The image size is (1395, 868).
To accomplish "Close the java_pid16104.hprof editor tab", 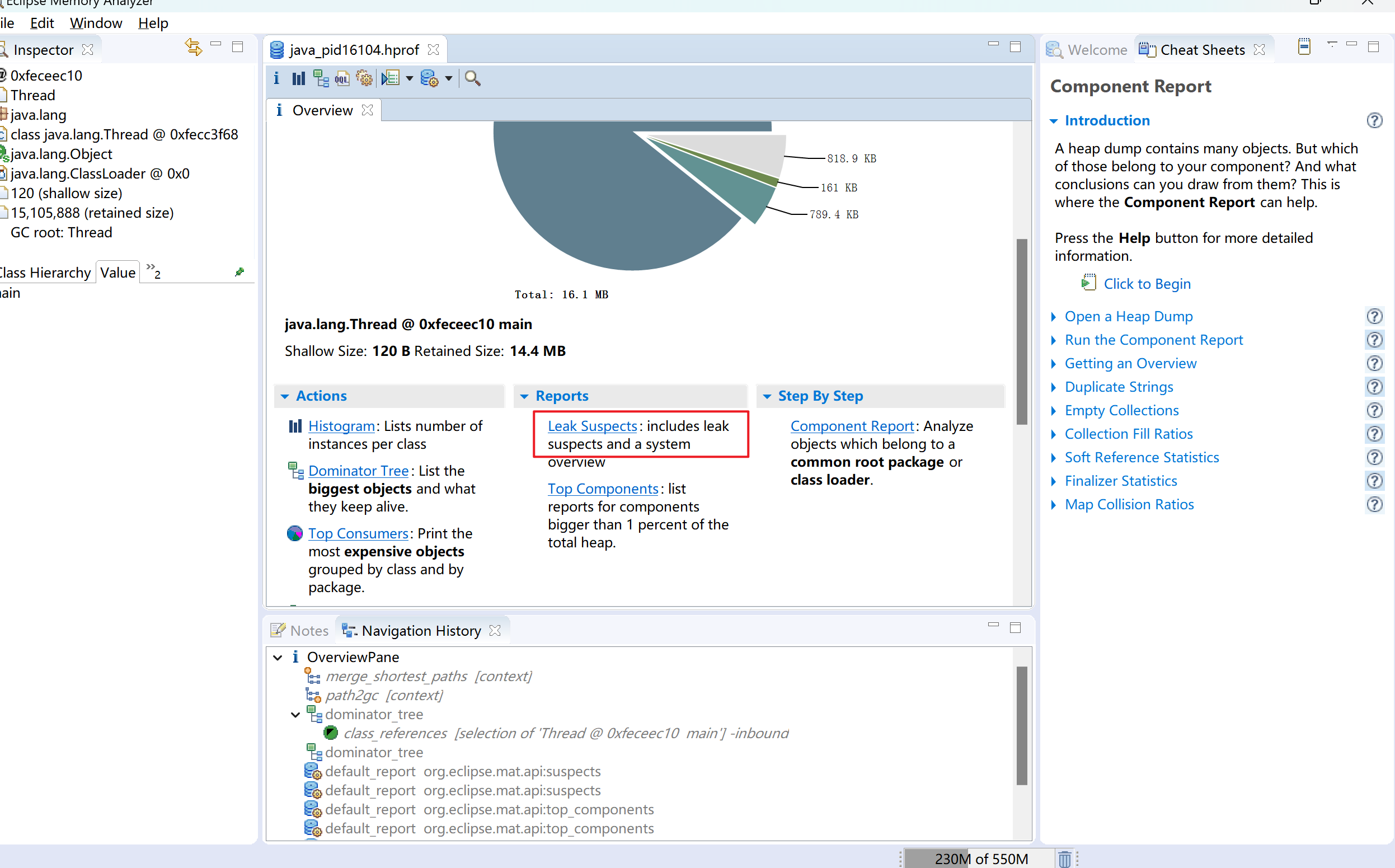I will tap(434, 50).
